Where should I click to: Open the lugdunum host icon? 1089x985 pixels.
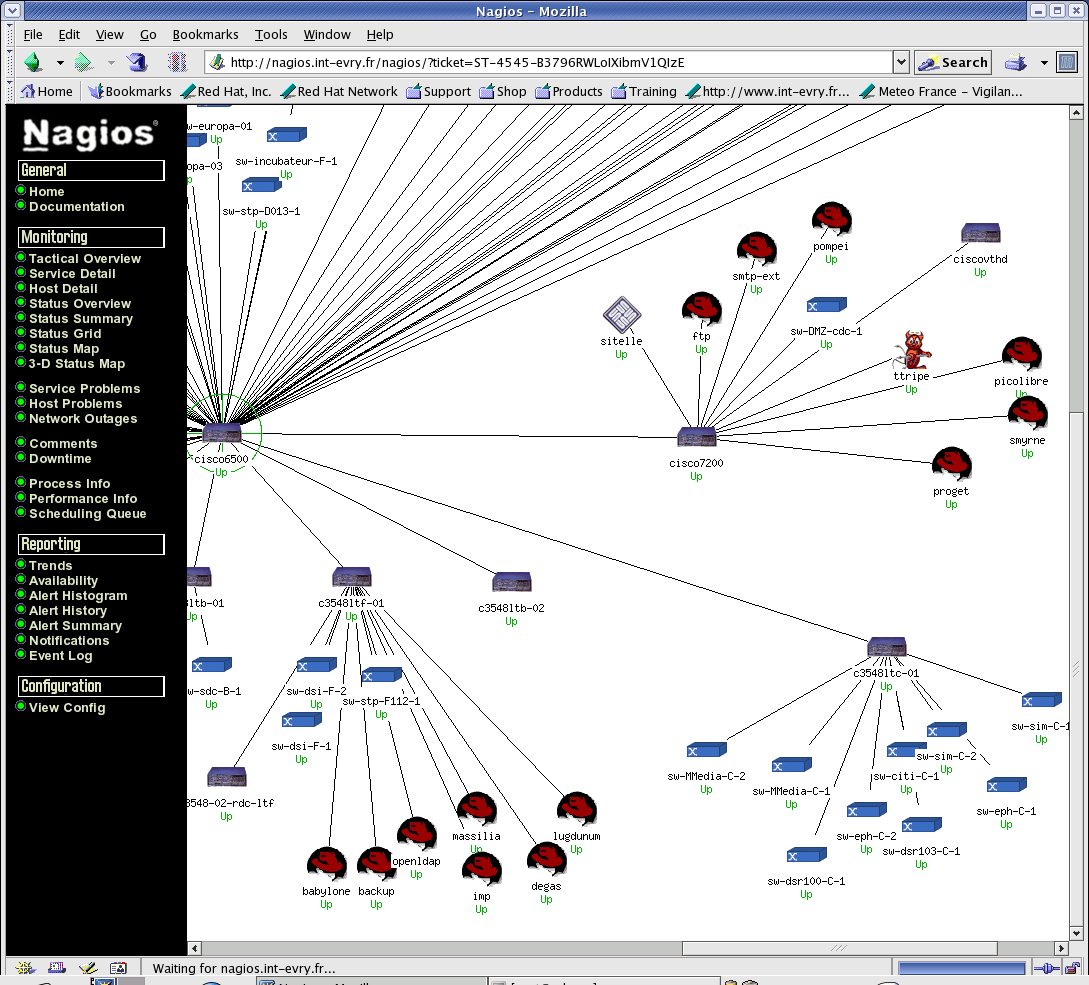(576, 810)
